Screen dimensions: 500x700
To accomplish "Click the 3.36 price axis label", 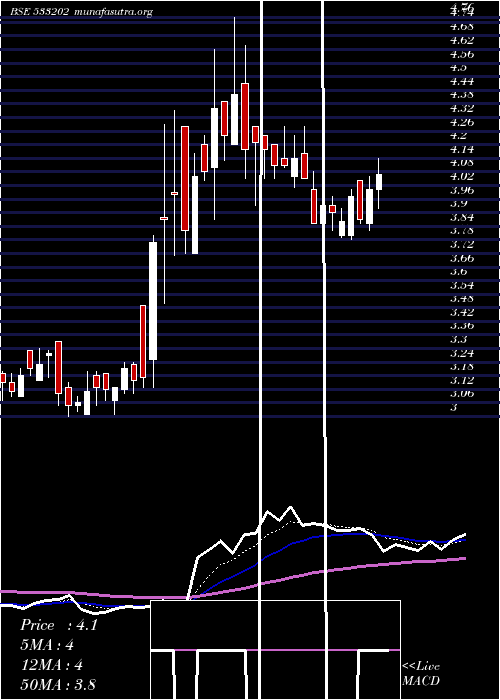I will pyautogui.click(x=462, y=325).
